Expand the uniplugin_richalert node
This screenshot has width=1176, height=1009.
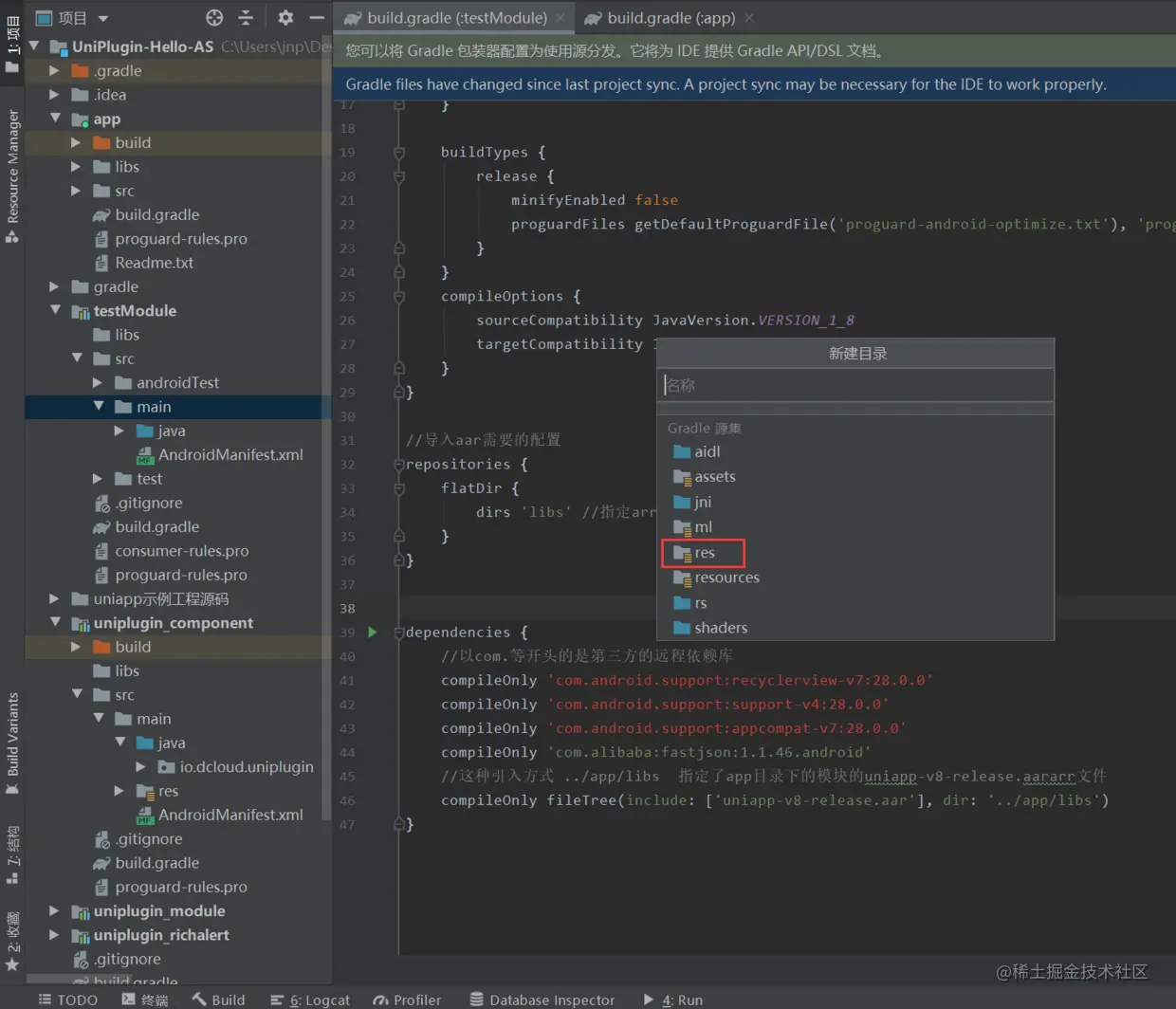click(x=54, y=934)
